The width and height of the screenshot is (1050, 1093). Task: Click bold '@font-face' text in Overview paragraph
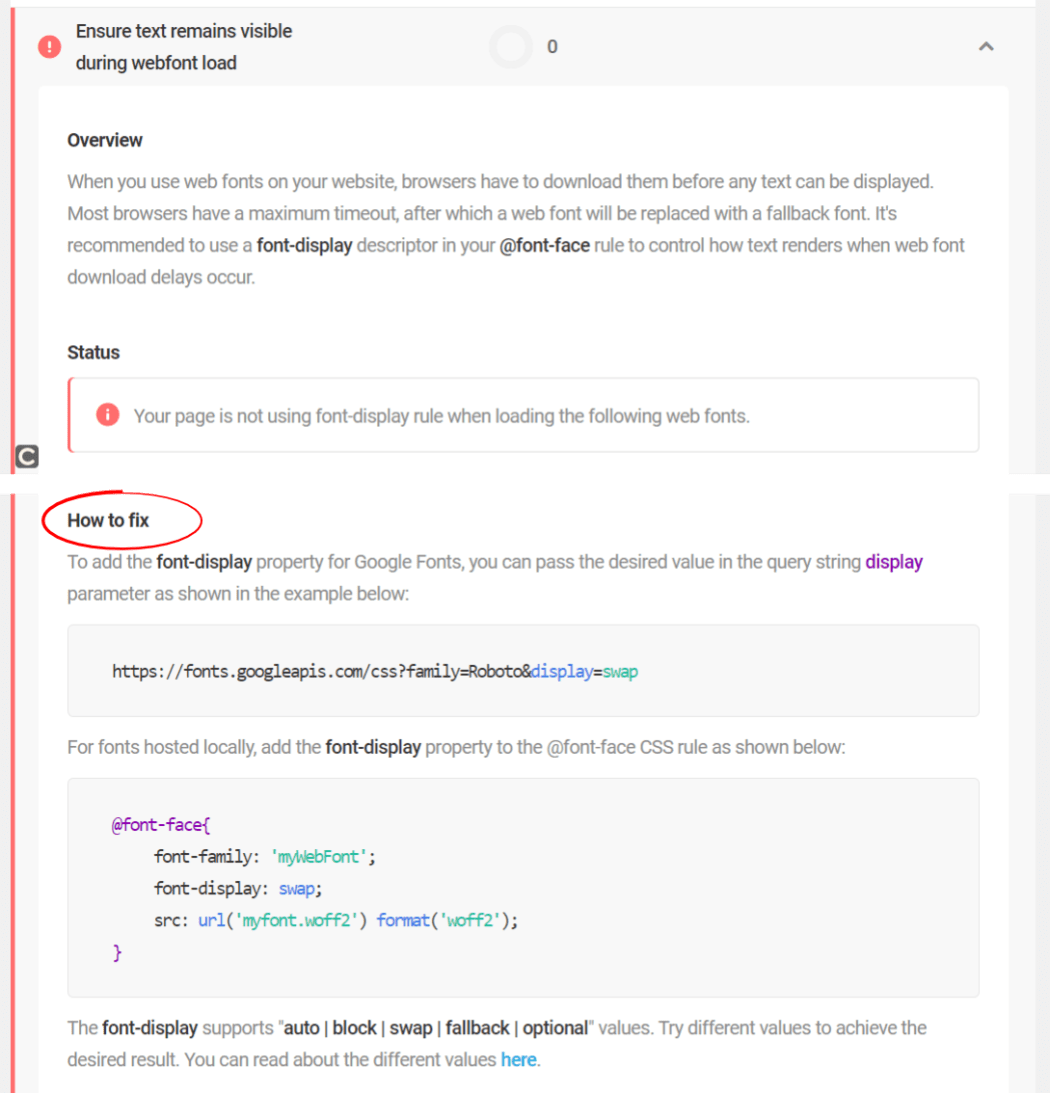544,245
